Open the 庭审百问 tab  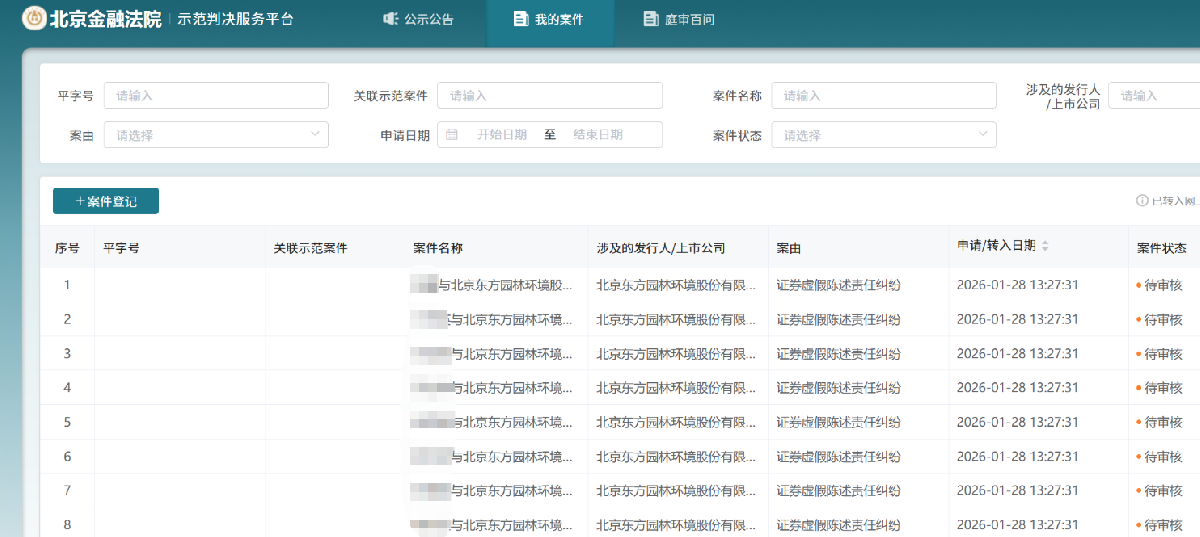coord(678,19)
